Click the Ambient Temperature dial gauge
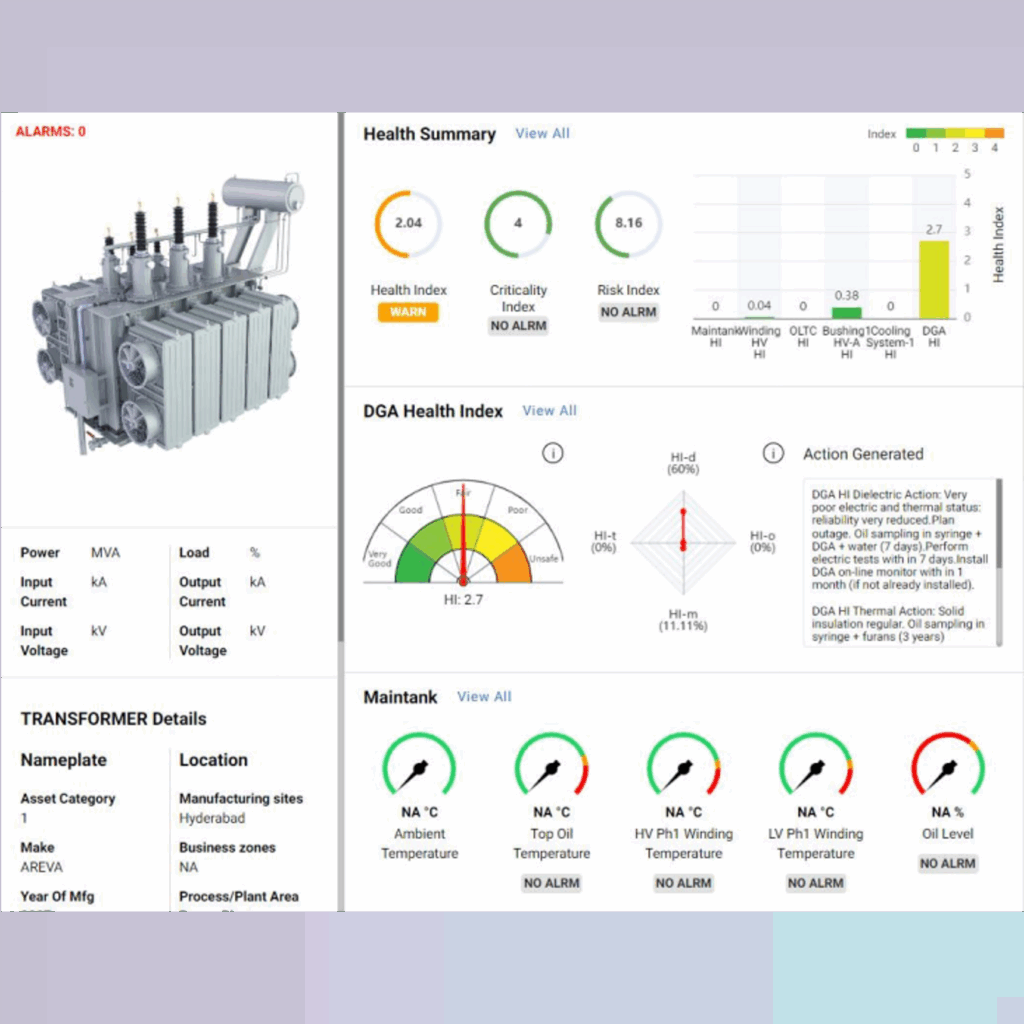 pos(419,768)
